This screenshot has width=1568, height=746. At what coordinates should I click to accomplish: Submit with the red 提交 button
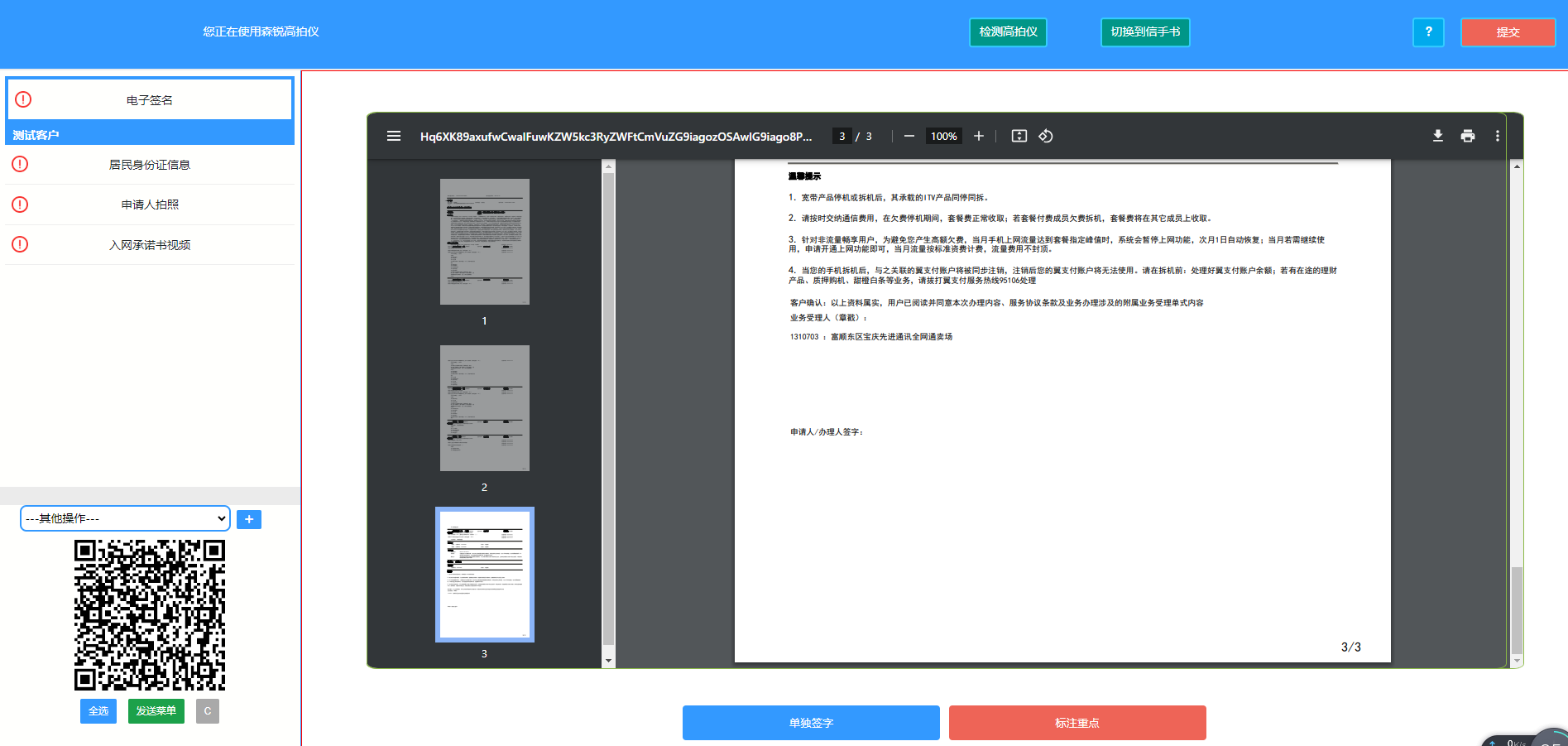tap(1508, 32)
